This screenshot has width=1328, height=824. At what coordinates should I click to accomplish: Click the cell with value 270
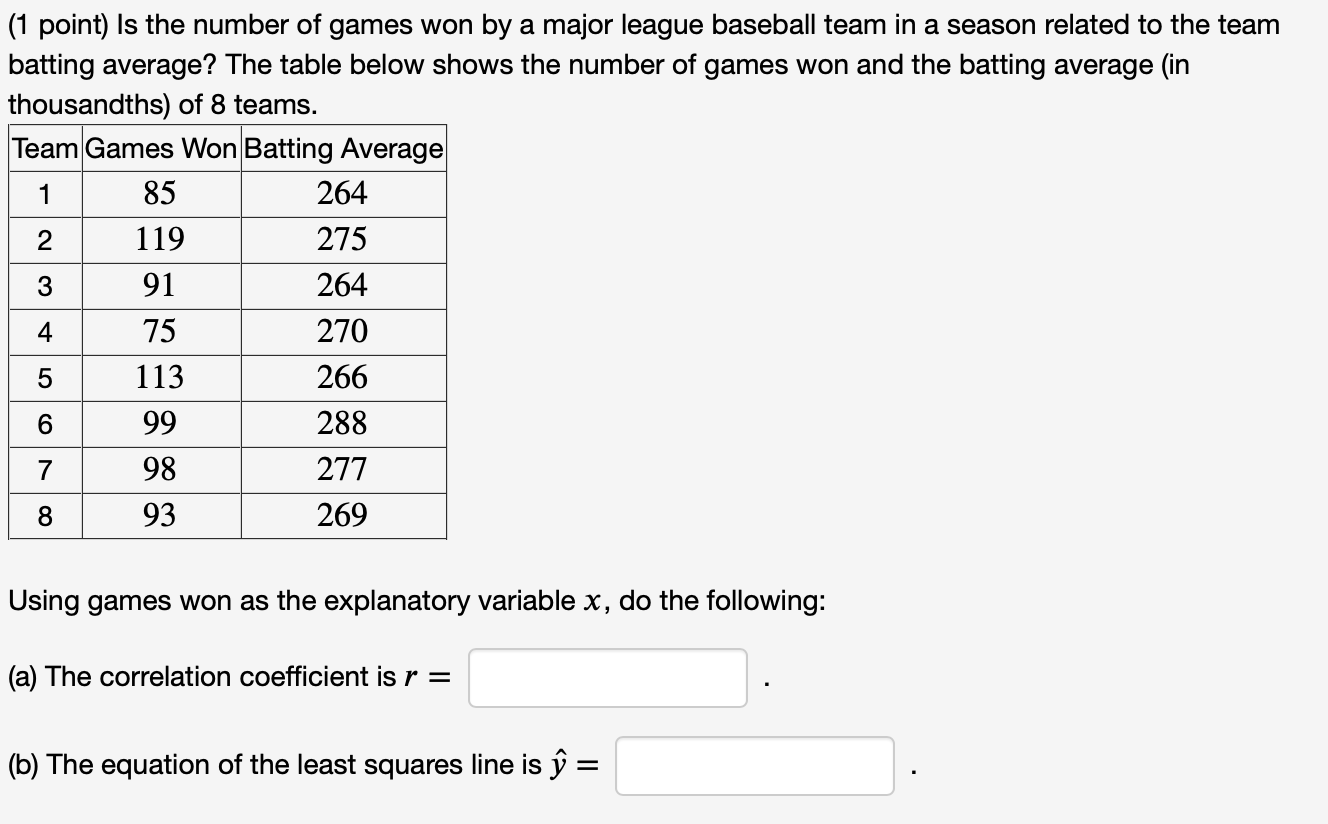[x=343, y=331]
